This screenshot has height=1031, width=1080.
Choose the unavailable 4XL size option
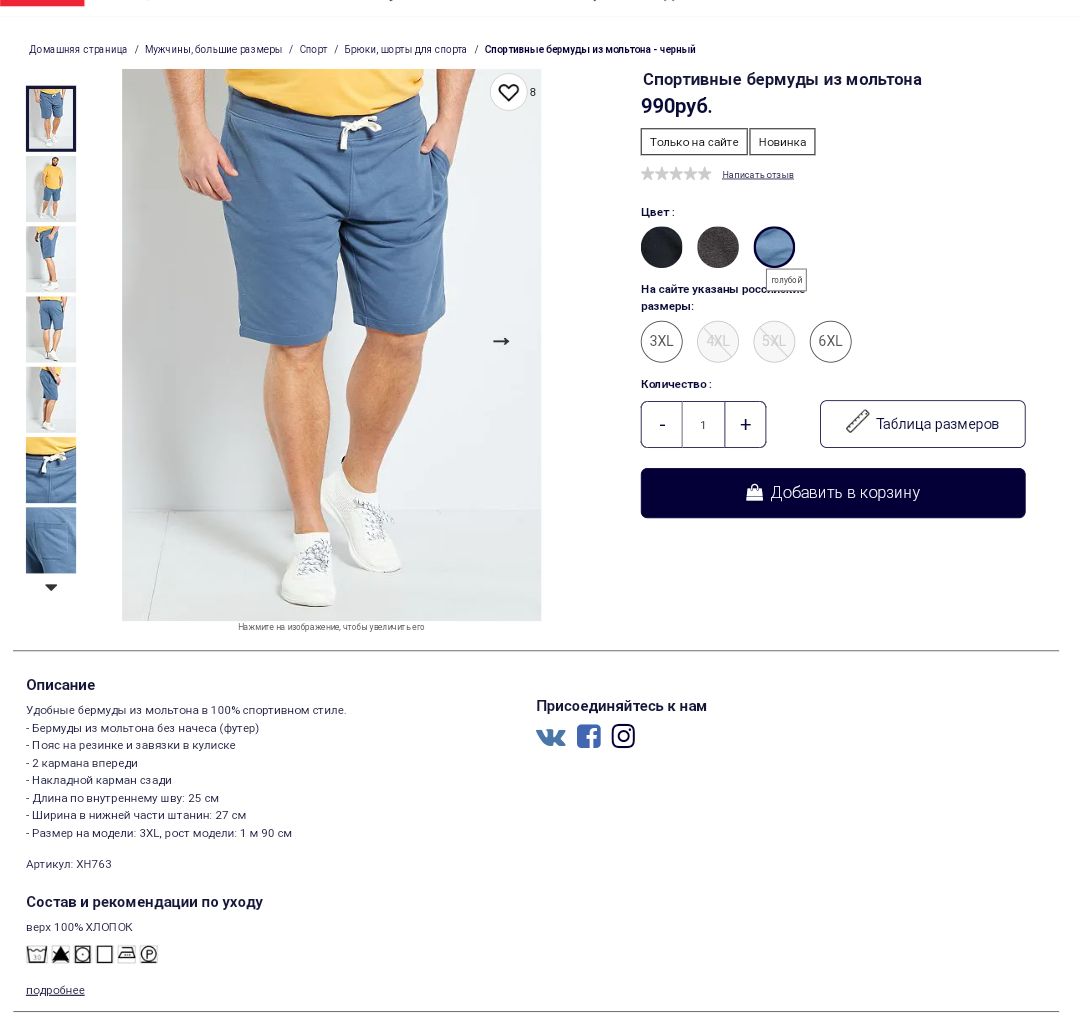point(718,342)
